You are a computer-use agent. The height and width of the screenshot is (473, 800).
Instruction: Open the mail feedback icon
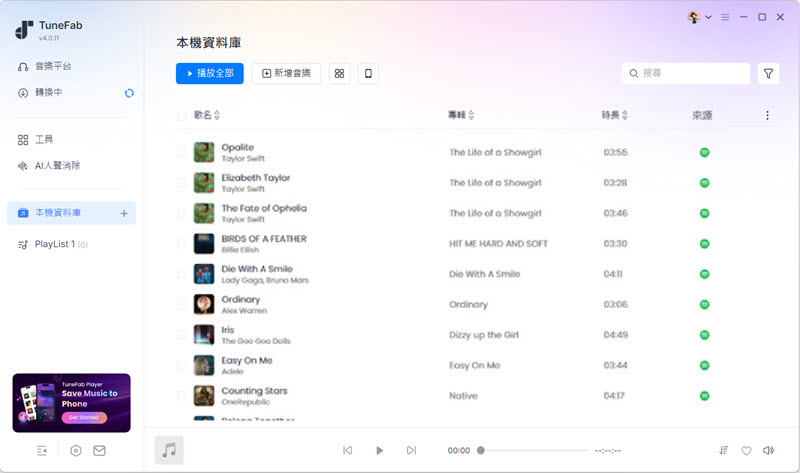tap(99, 451)
